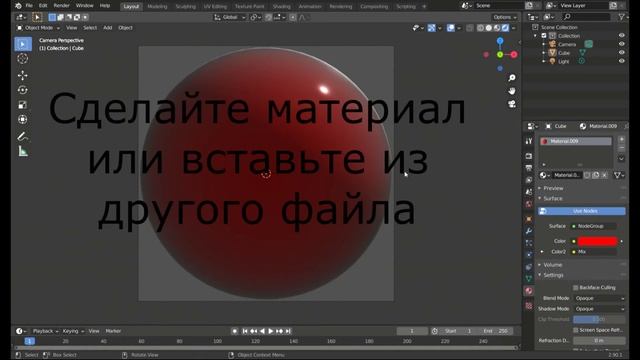Click the play animation button
This screenshot has width=640, height=360.
(x=270, y=331)
